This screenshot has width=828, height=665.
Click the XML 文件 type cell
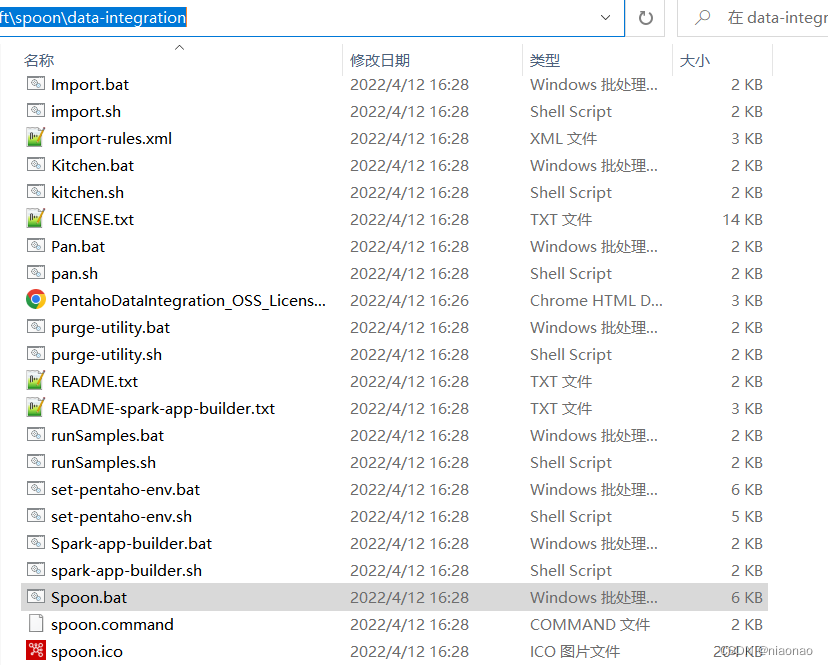[x=563, y=138]
